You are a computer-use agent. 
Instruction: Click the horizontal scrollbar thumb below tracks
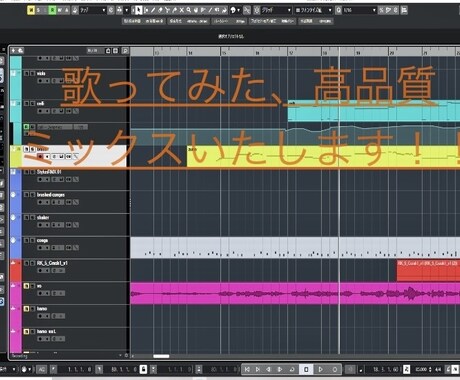pos(161,356)
